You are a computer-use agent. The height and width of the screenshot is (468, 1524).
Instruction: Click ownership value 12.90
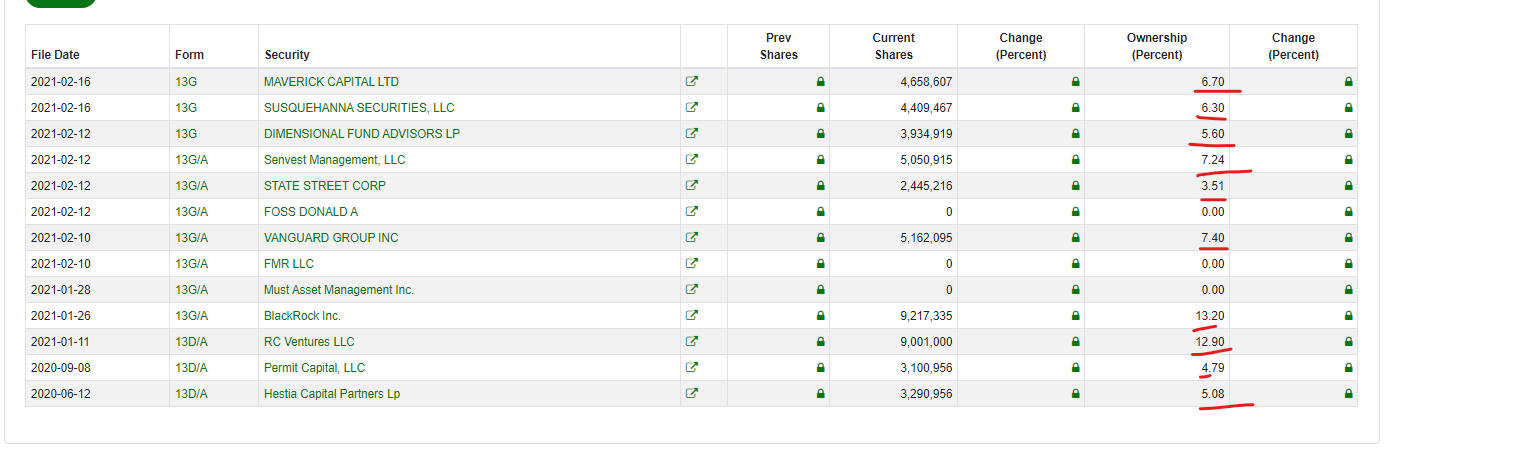click(1210, 342)
